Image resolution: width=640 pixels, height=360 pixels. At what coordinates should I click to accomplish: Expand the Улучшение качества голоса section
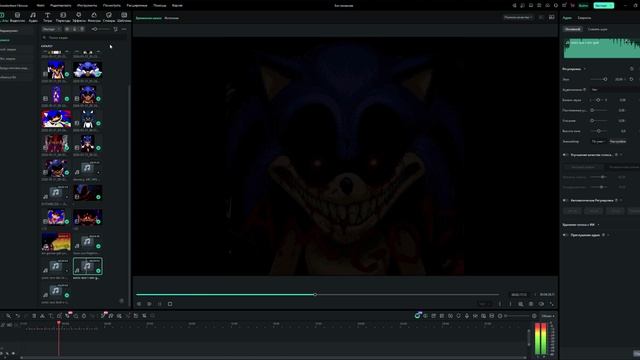click(621, 155)
